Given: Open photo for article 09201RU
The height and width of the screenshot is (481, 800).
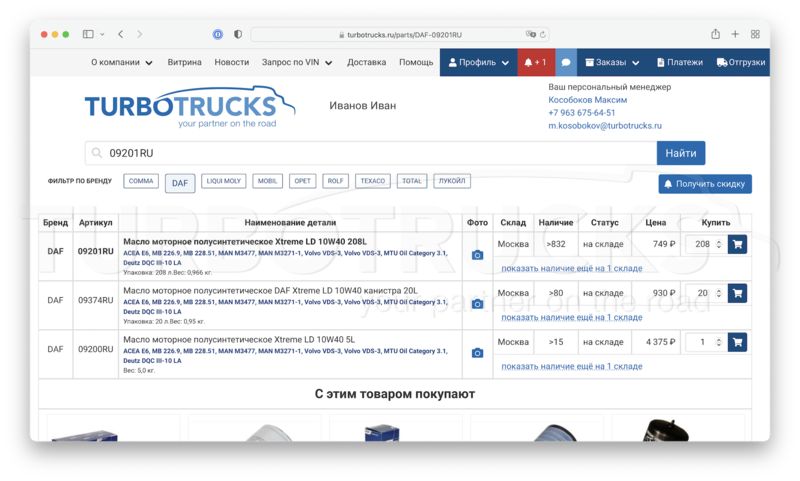Looking at the screenshot, I should click(477, 255).
